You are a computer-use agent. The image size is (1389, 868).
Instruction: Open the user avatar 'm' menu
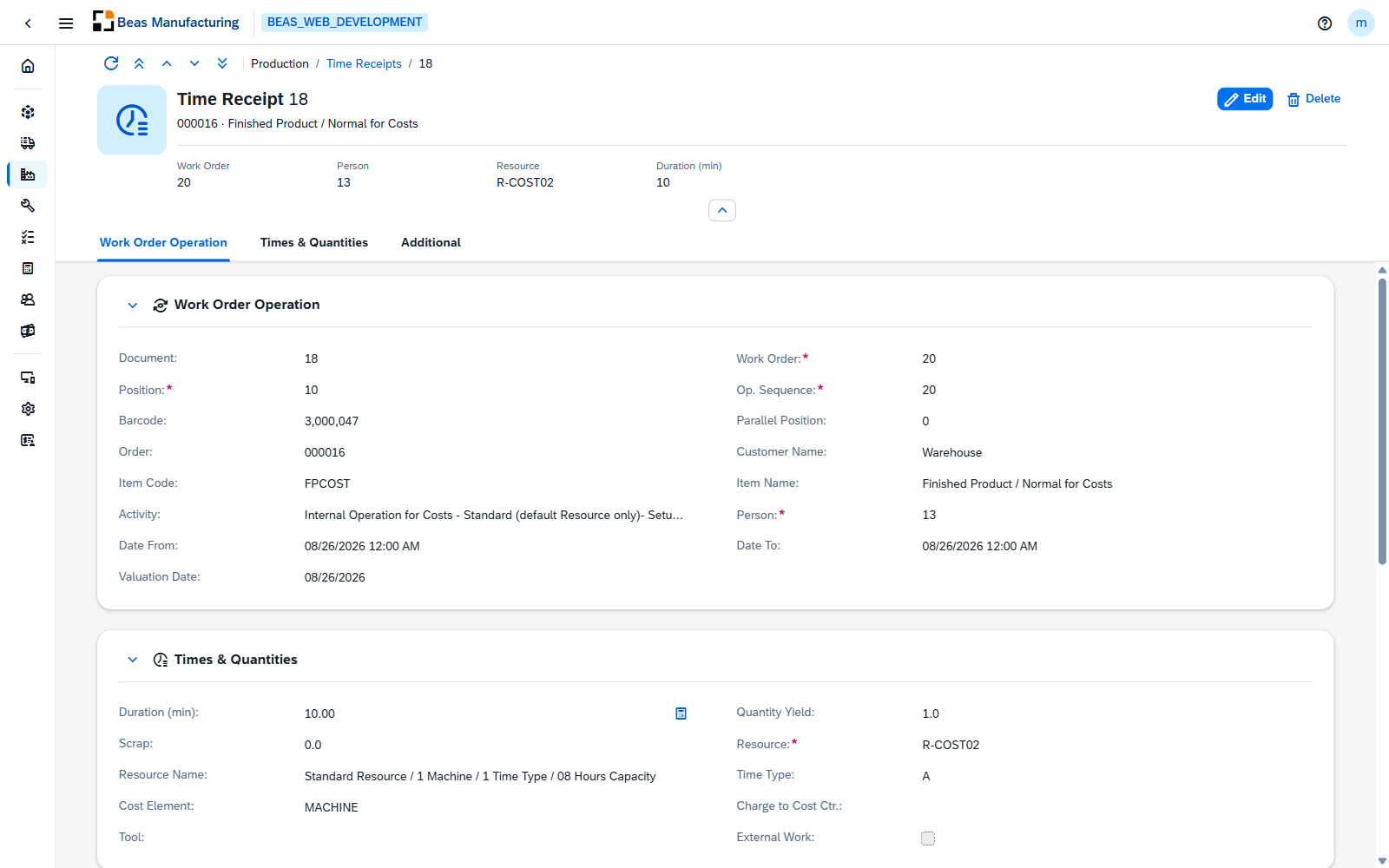click(1361, 23)
